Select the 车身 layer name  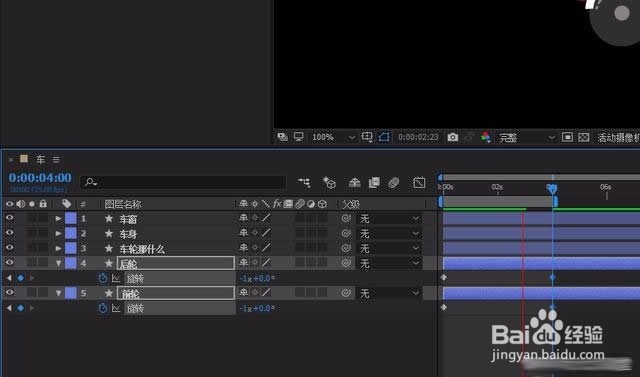coord(128,234)
